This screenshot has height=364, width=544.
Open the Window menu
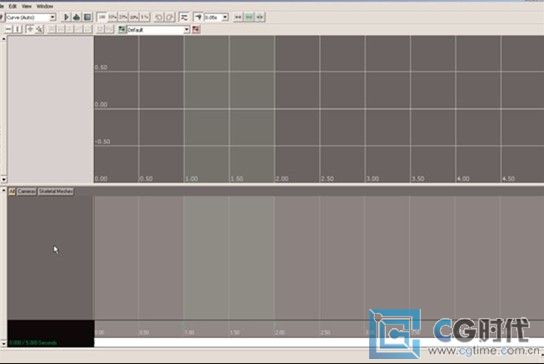tap(45, 6)
